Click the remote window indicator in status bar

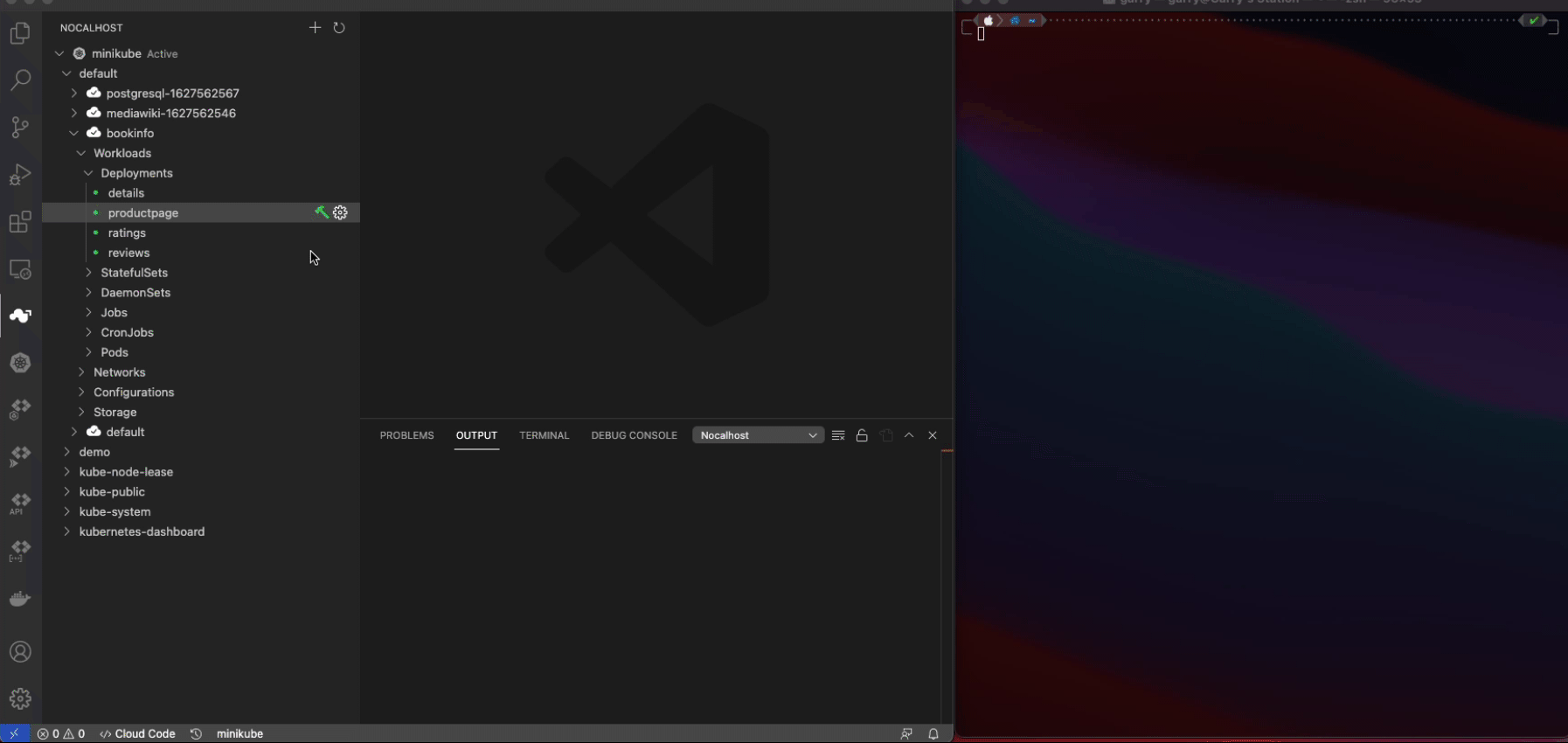14,733
